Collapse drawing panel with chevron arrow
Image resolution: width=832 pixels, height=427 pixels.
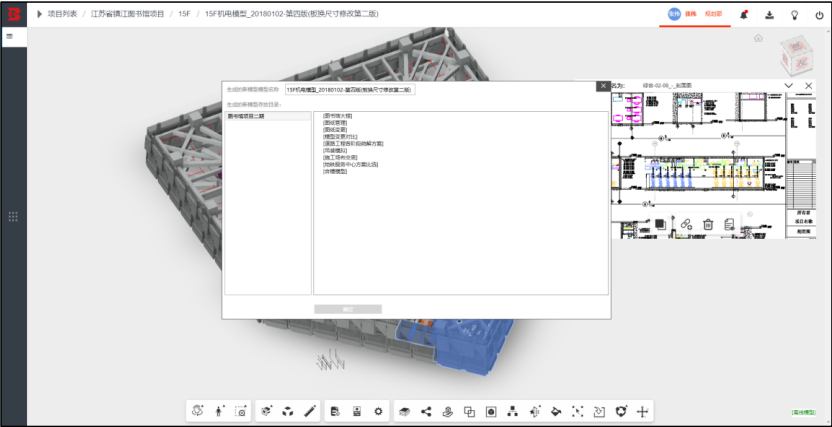tap(788, 85)
